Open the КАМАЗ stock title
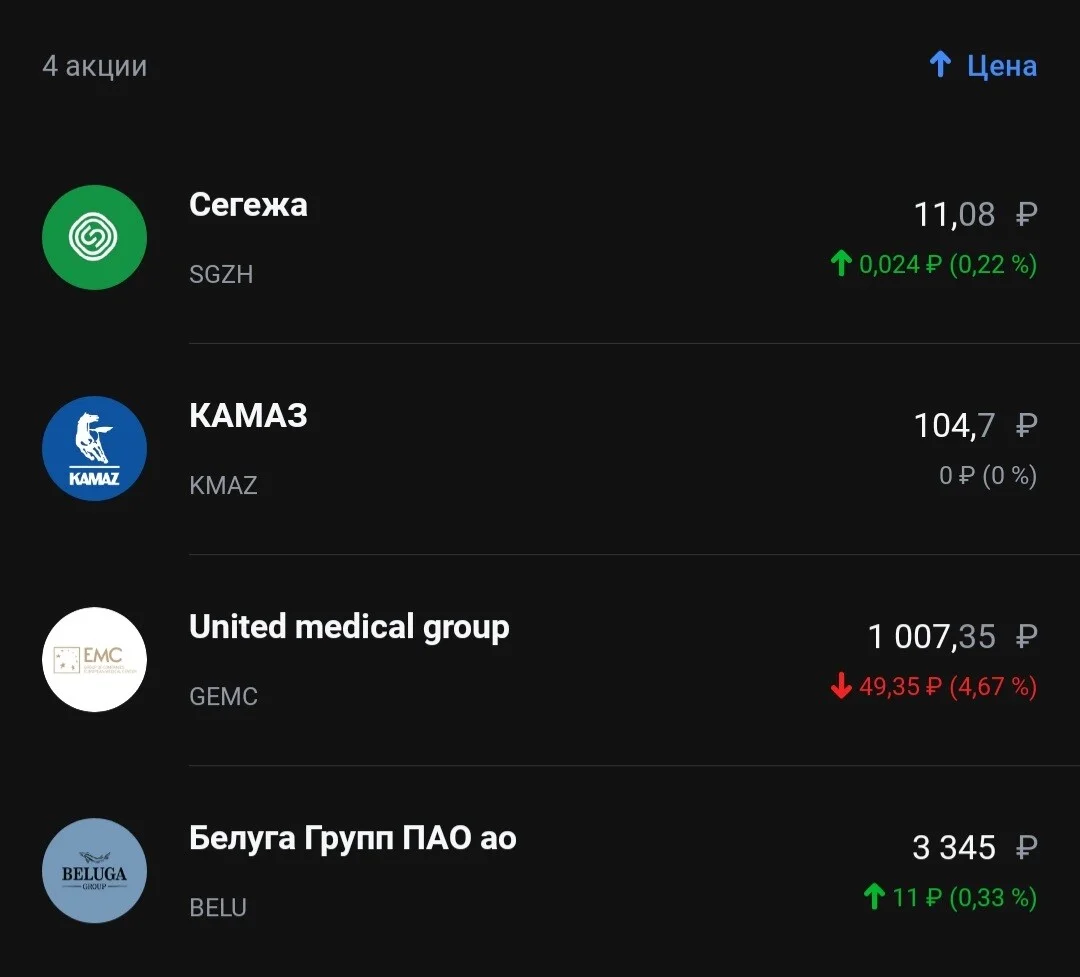 [248, 415]
